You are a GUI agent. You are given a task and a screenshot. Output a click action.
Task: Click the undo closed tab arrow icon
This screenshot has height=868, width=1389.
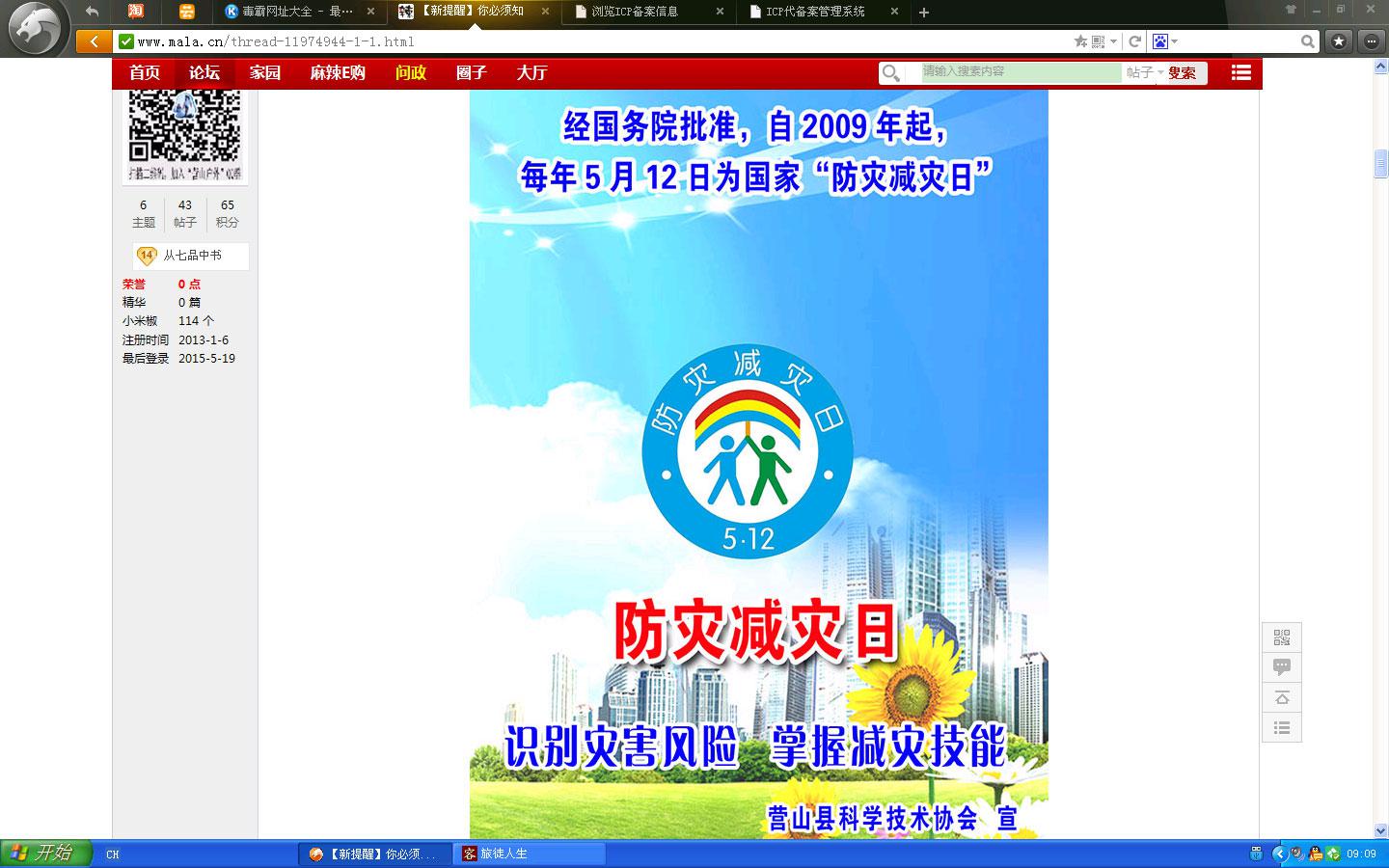click(x=92, y=12)
